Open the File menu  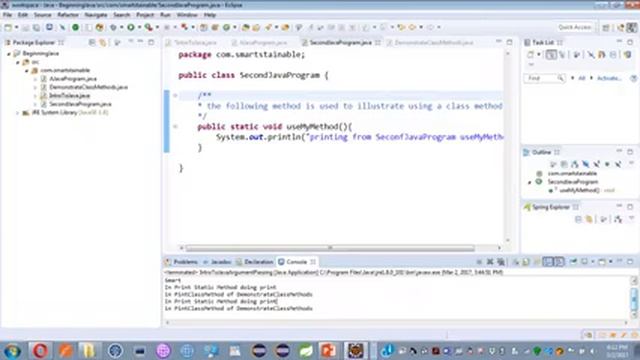click(7, 15)
